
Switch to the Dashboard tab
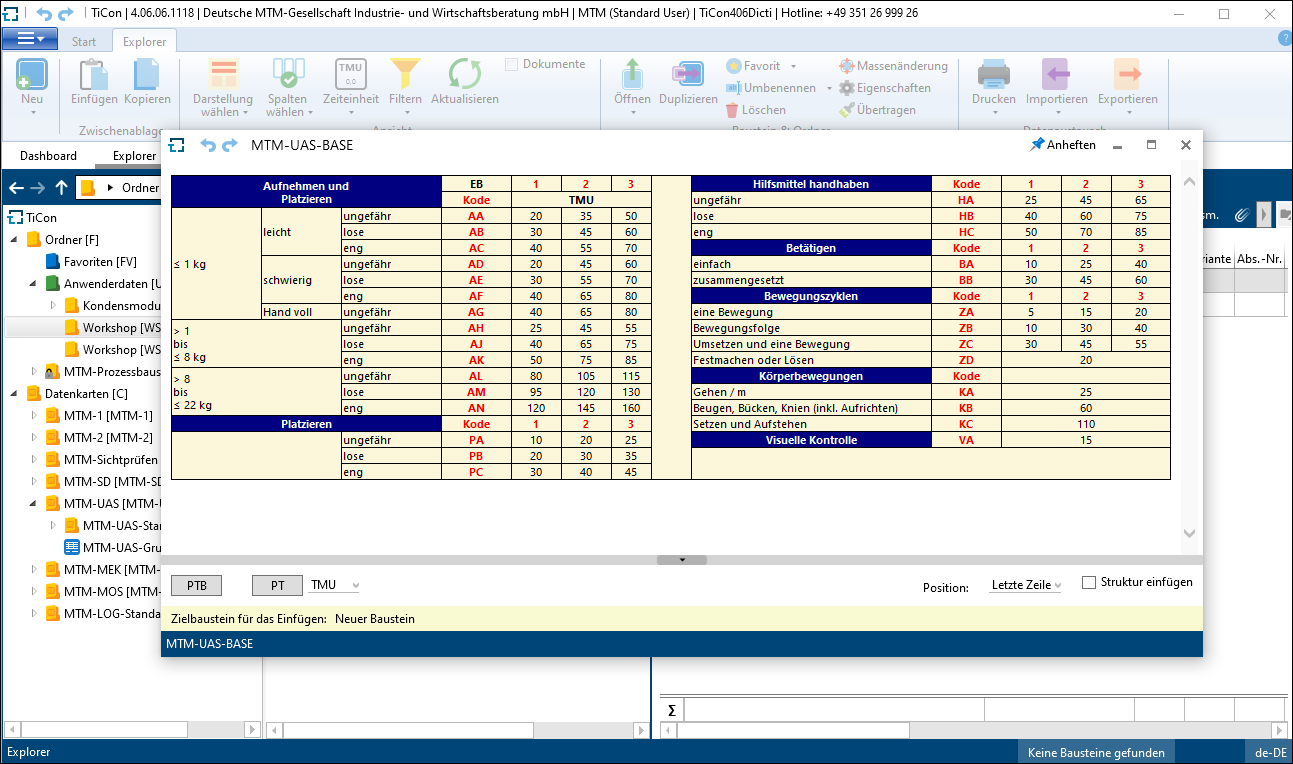click(x=48, y=156)
